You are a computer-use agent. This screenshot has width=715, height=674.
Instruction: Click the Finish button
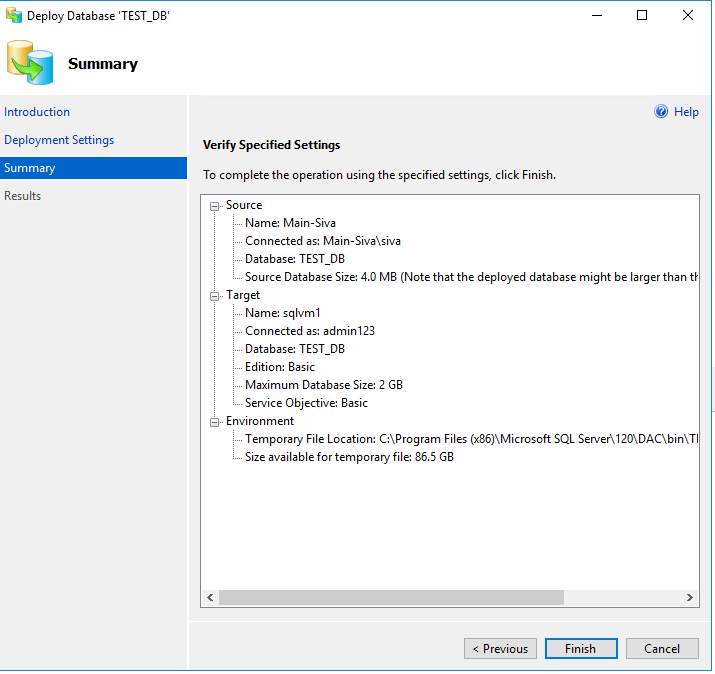pos(580,649)
